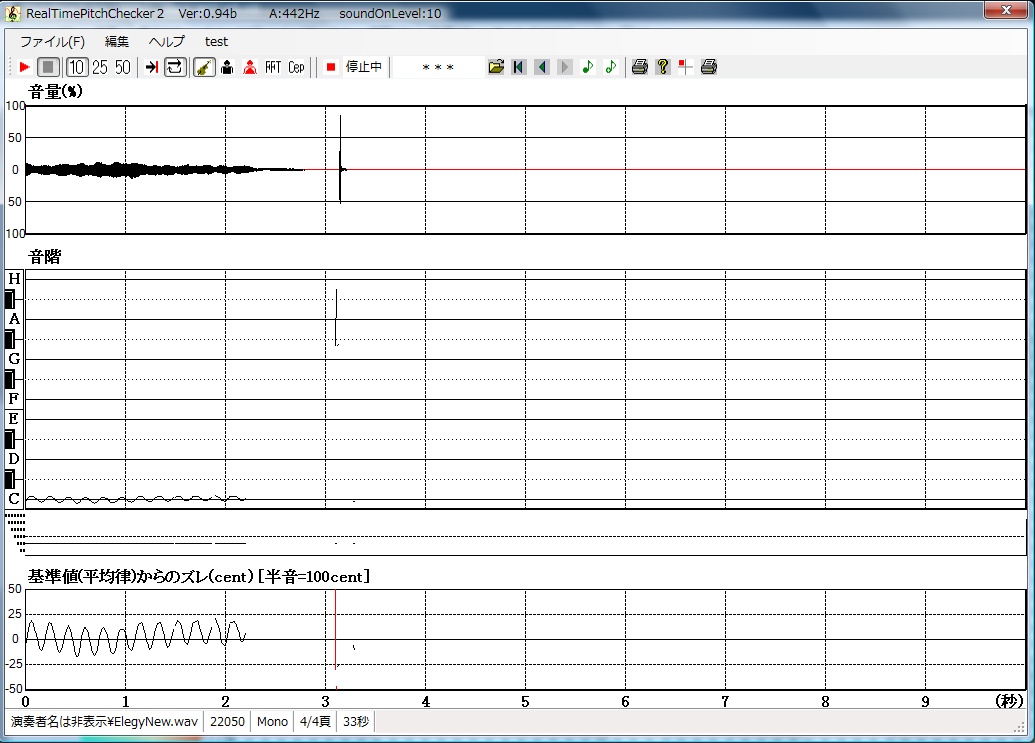Screen dimensions: 1035x743
Task: Click the H note label on scale
Action: [x=14, y=279]
